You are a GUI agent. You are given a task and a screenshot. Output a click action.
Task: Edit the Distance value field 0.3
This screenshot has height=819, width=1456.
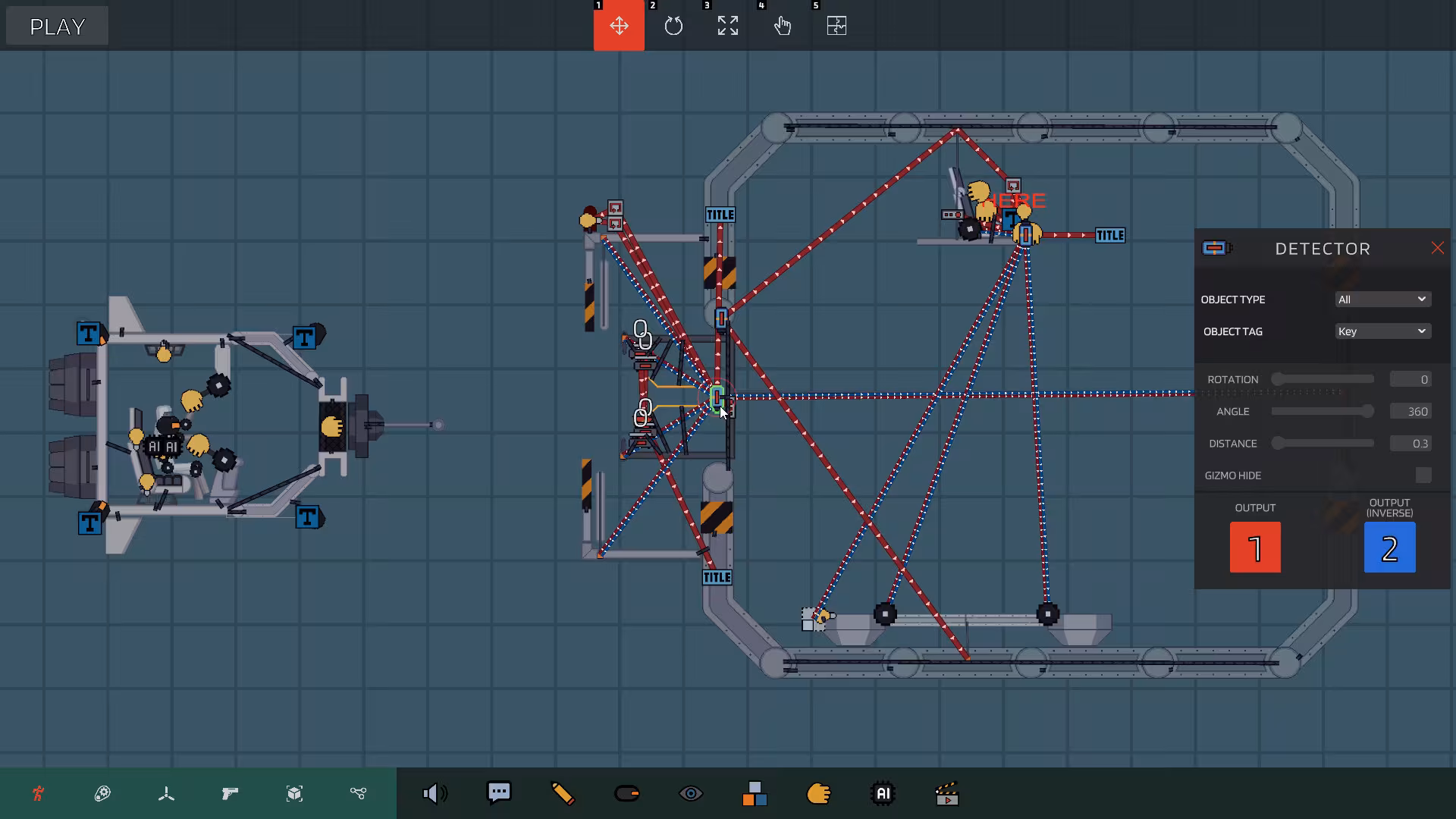click(x=1410, y=443)
